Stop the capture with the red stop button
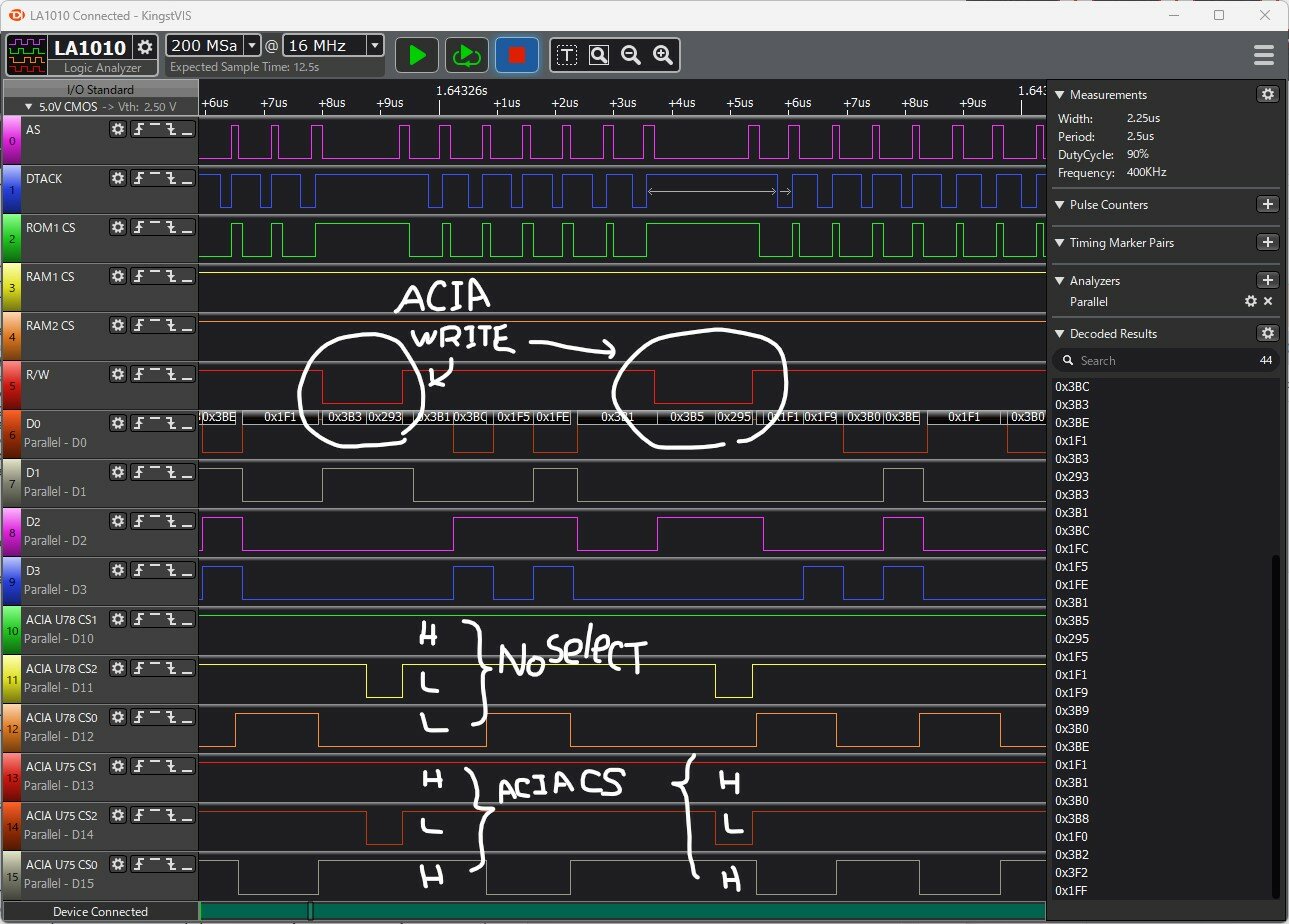The image size is (1289, 924). point(517,55)
